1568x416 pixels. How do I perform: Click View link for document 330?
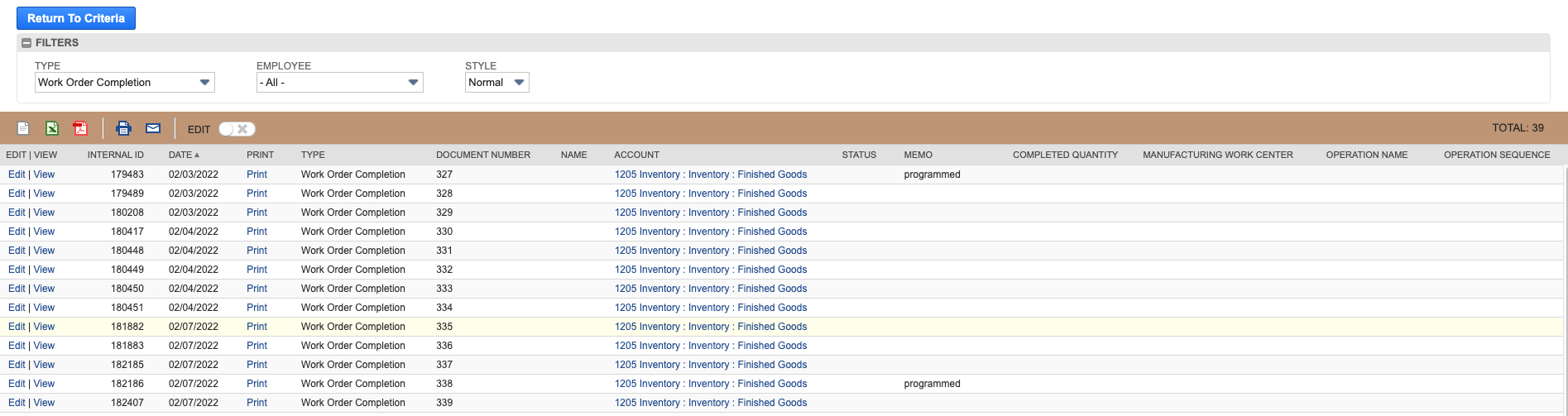tap(44, 232)
